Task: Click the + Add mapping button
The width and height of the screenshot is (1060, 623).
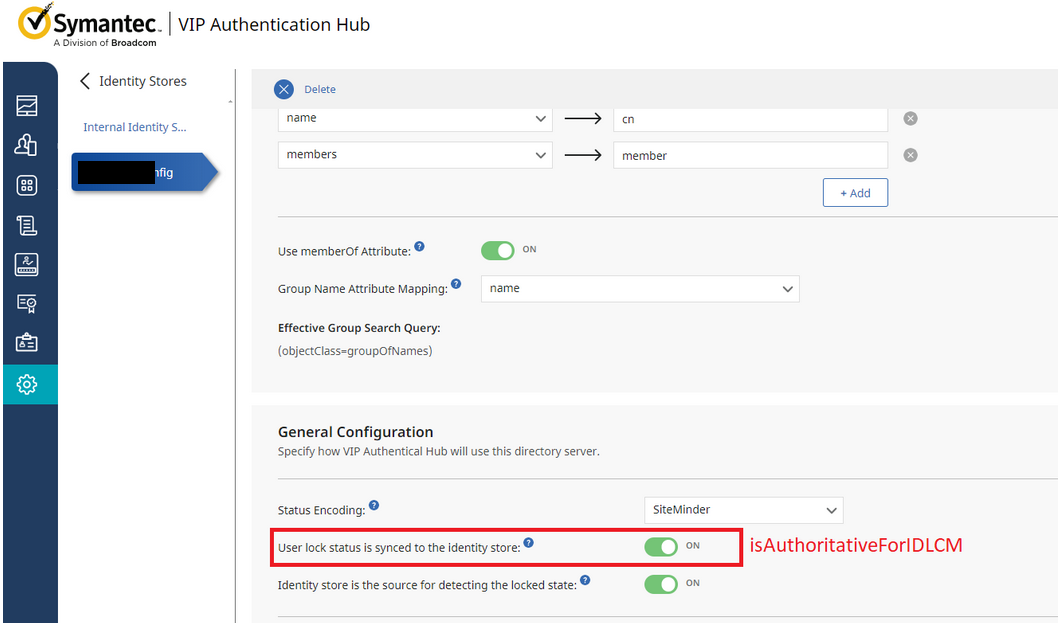Action: pos(855,193)
